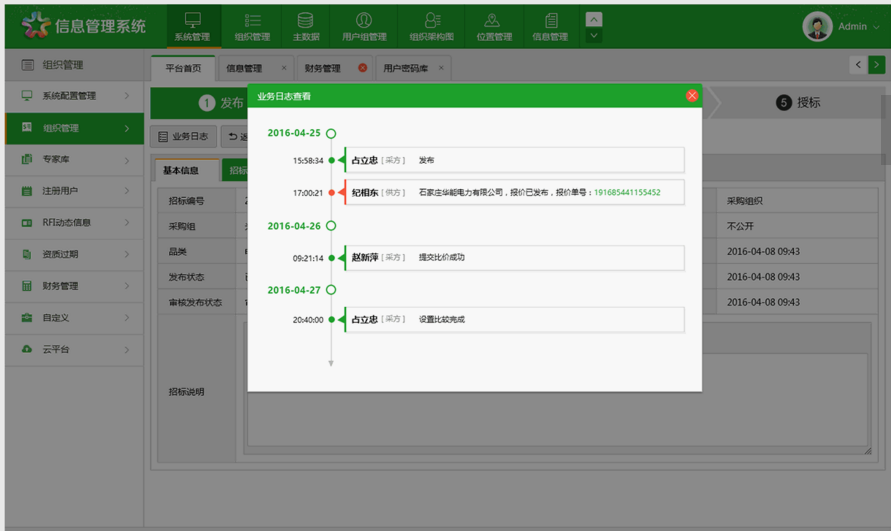891x531 pixels.
Task: Click 系统配置管理 monitor icon in sidebar
Action: (27, 96)
